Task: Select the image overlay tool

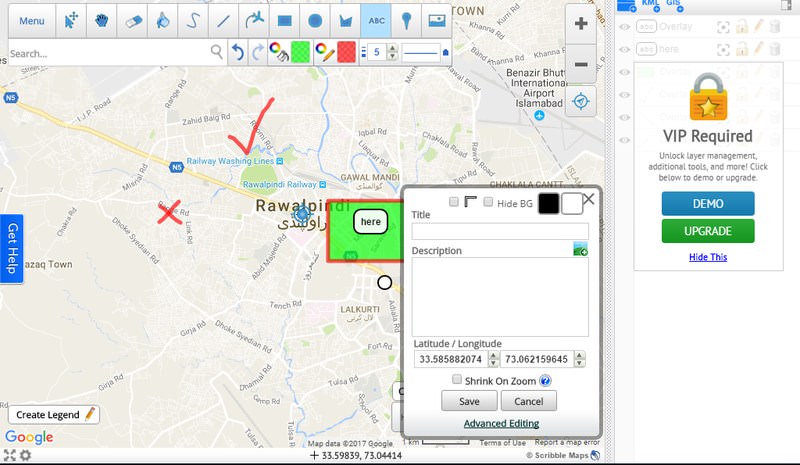Action: click(437, 21)
